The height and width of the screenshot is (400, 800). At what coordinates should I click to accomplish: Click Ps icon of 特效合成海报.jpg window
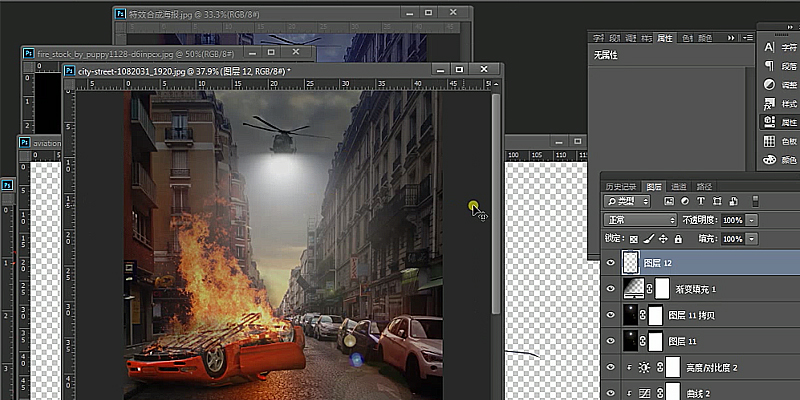[x=120, y=14]
